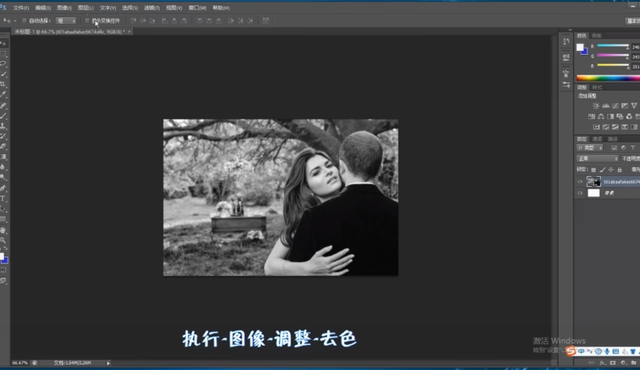Select the Eraser tool

click(x=3, y=146)
